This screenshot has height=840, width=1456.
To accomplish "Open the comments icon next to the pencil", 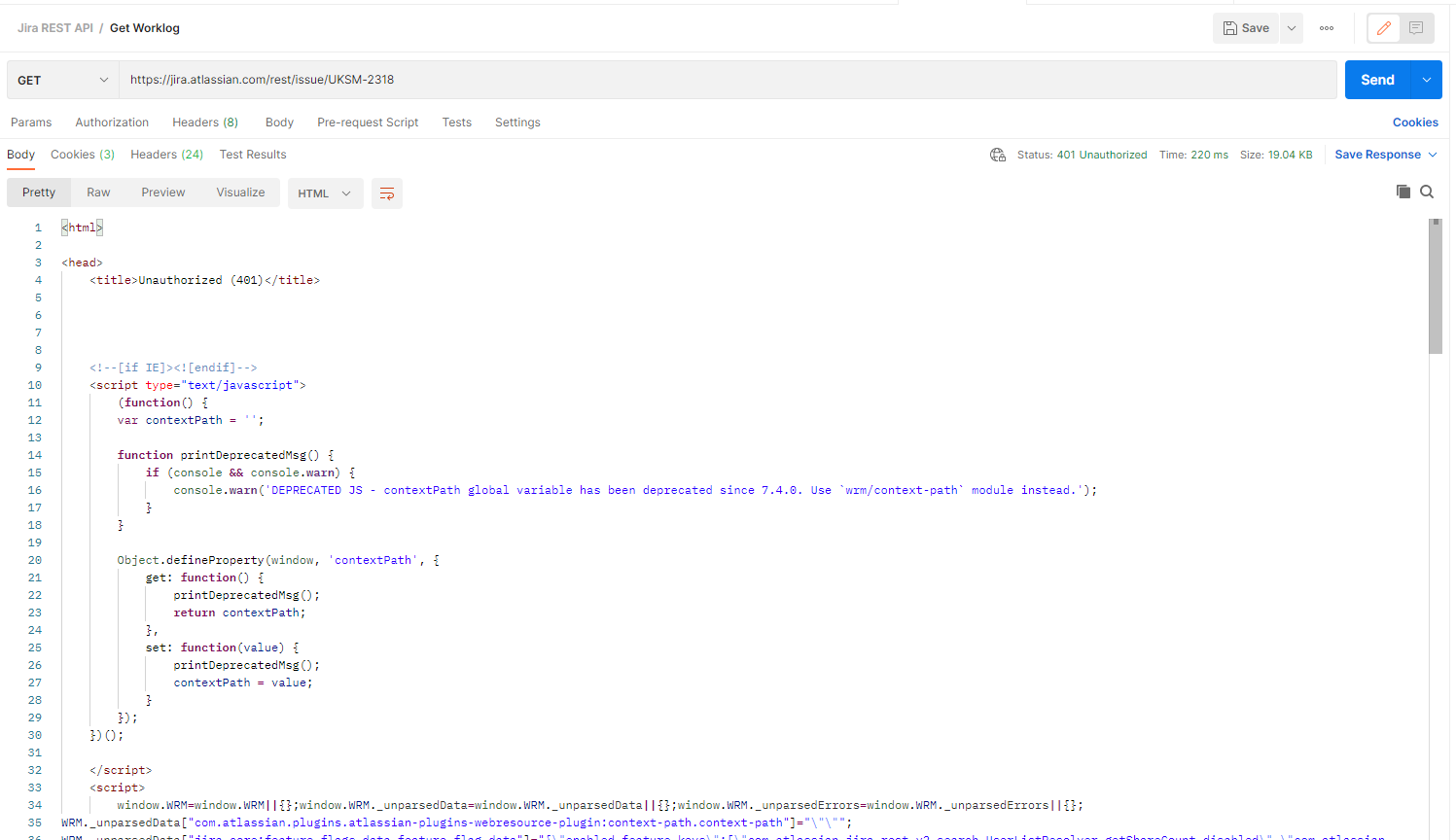I will (x=1416, y=28).
